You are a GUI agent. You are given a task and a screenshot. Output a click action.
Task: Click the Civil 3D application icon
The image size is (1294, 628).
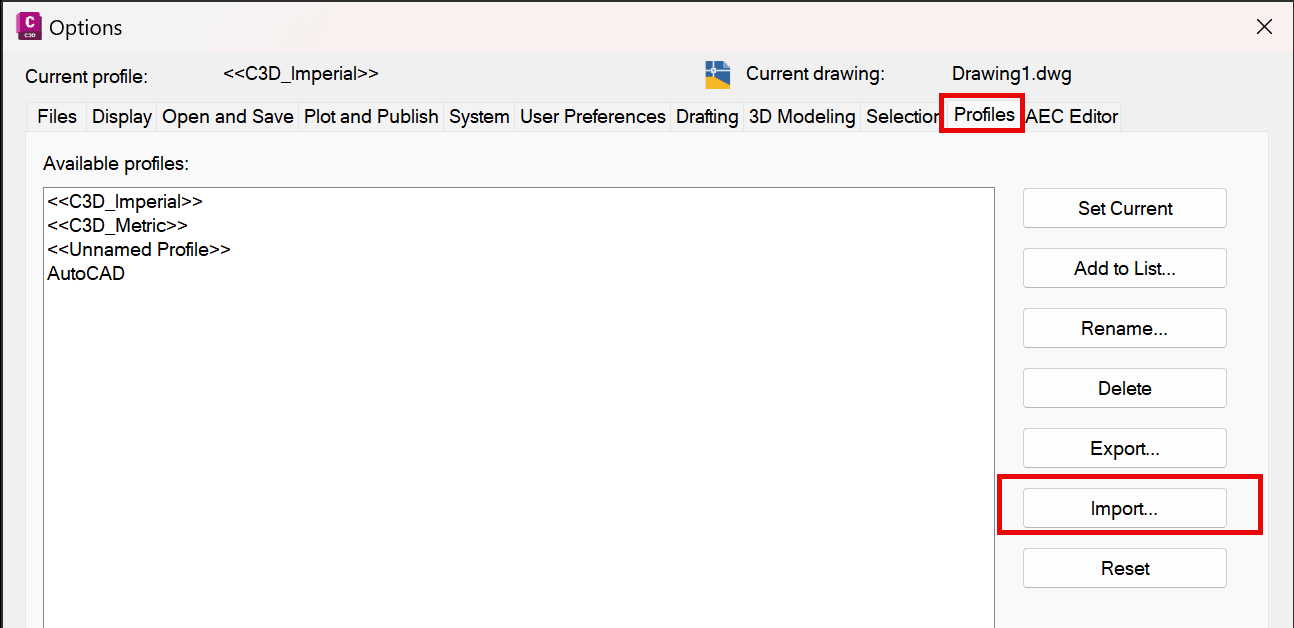29,26
